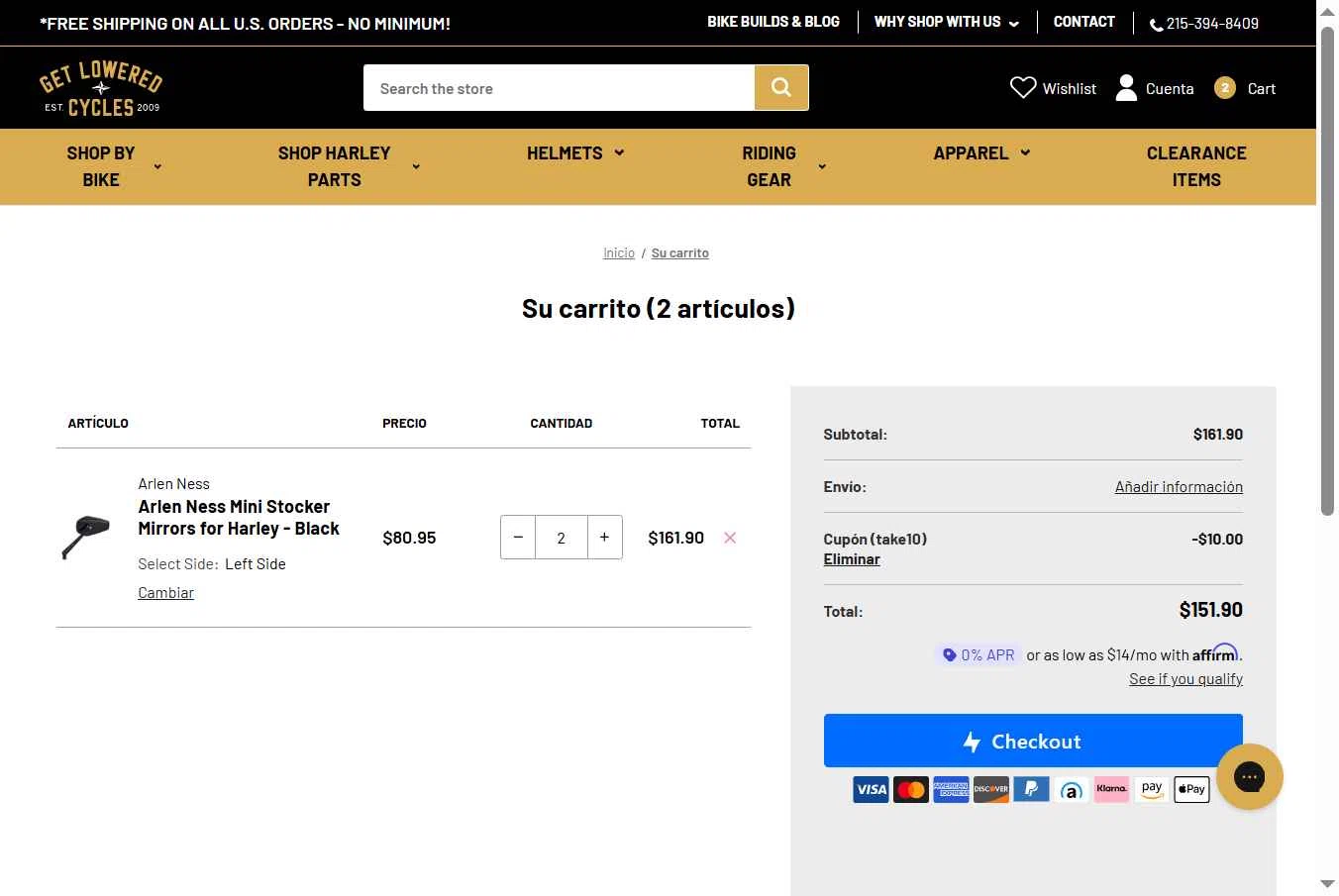Click the Klarna payment icon

pyautogui.click(x=1111, y=789)
